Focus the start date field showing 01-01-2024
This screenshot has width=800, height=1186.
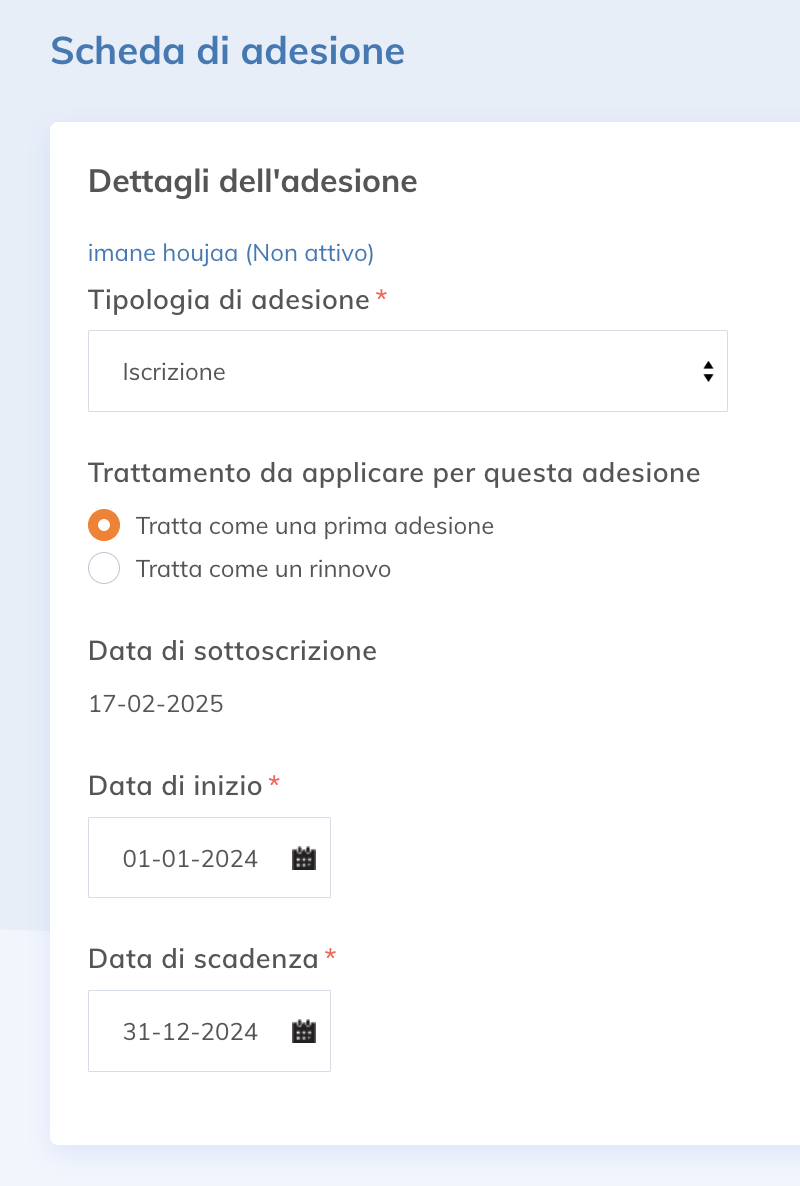click(209, 858)
